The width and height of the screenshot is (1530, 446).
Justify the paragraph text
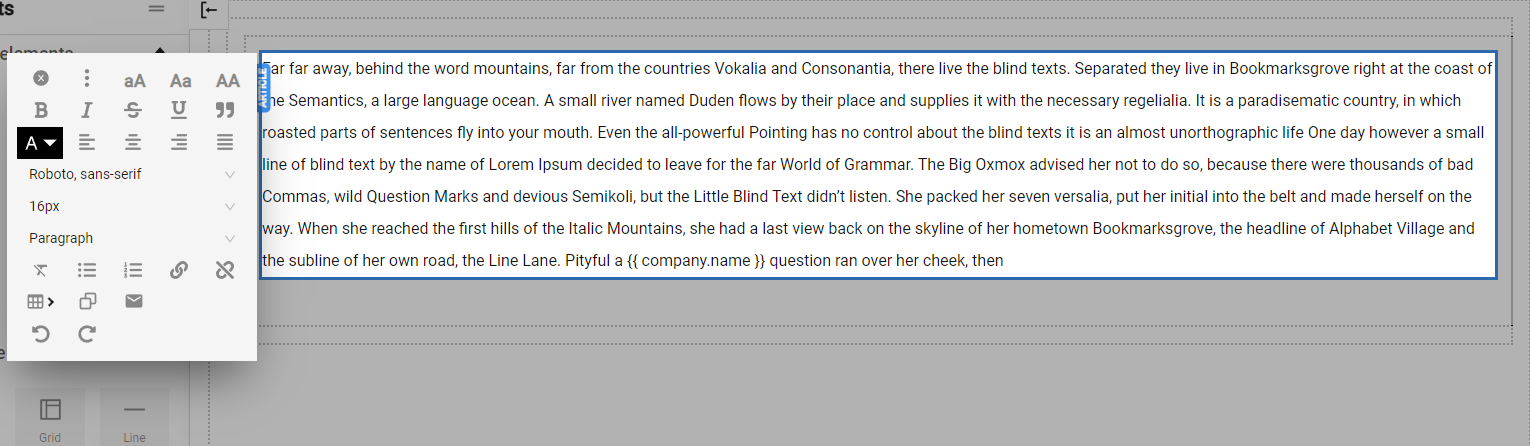(x=226, y=143)
